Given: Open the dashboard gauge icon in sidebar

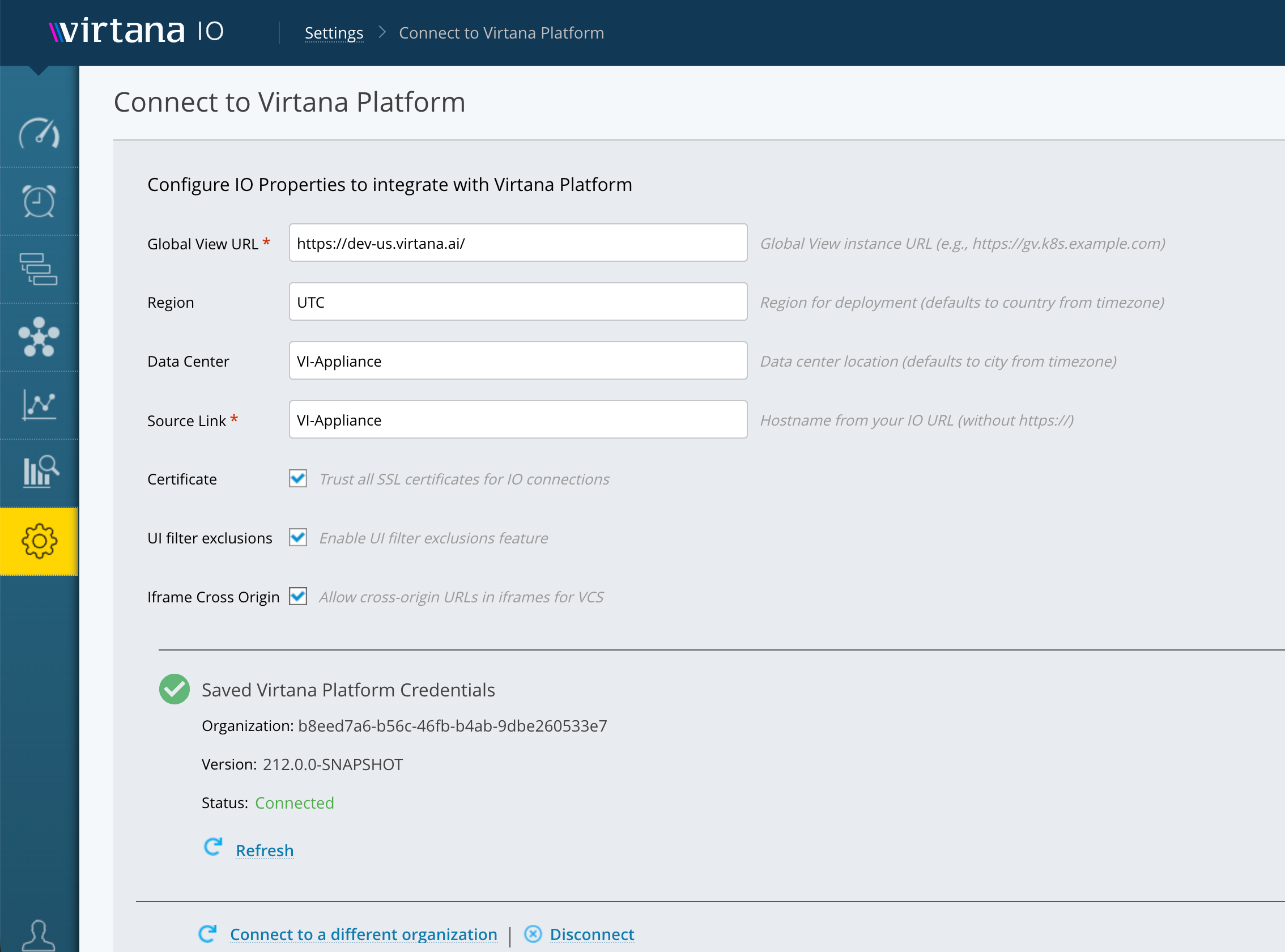Looking at the screenshot, I should [39, 134].
